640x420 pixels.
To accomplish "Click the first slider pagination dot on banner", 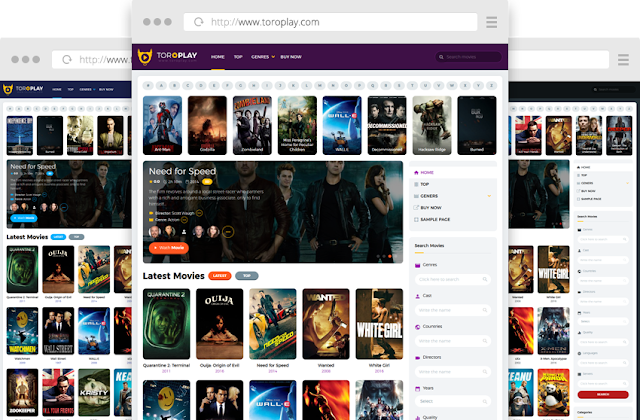I will pyautogui.click(x=378, y=256).
